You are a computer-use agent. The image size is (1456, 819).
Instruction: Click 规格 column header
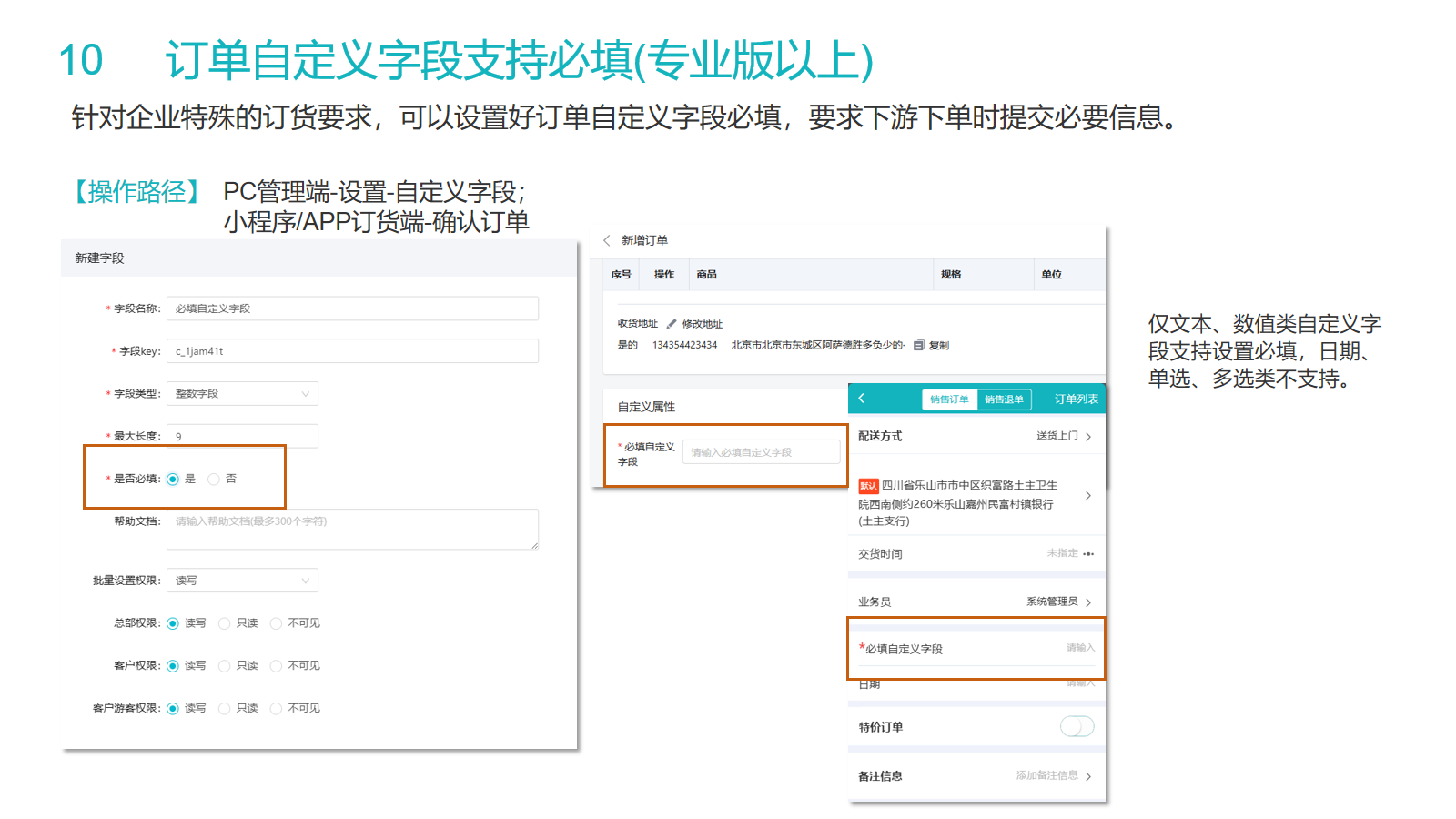click(x=951, y=275)
